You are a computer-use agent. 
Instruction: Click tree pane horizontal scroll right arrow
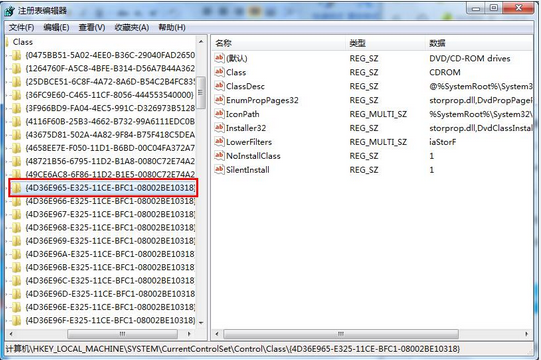(189, 334)
